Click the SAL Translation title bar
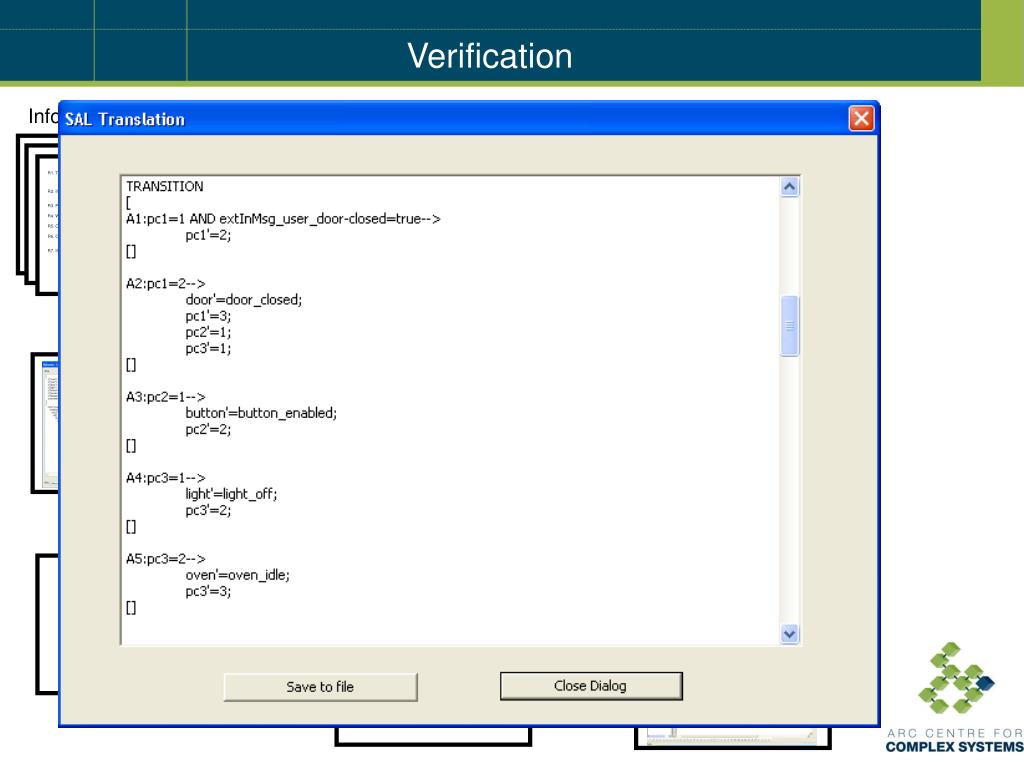The width and height of the screenshot is (1024, 768). coord(469,119)
